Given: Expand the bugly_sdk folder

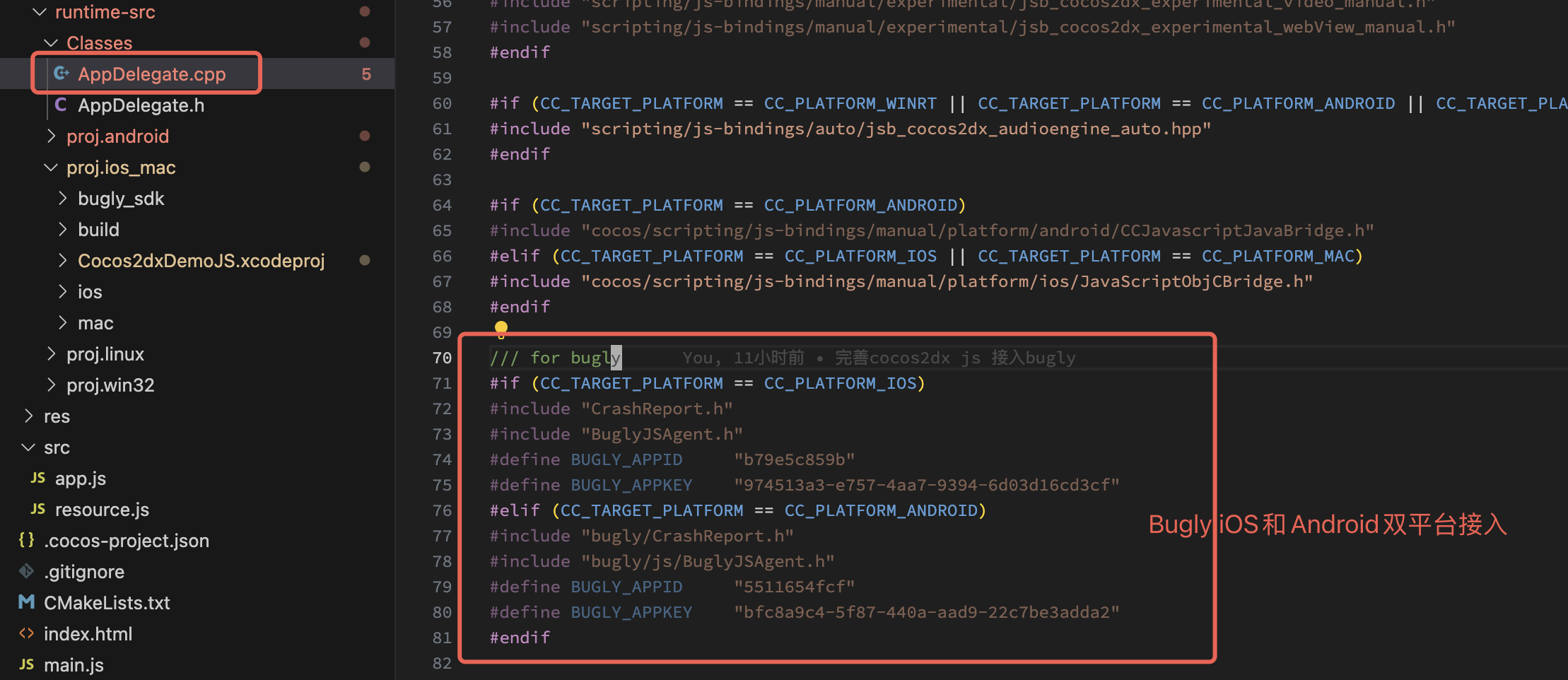Looking at the screenshot, I should (62, 198).
